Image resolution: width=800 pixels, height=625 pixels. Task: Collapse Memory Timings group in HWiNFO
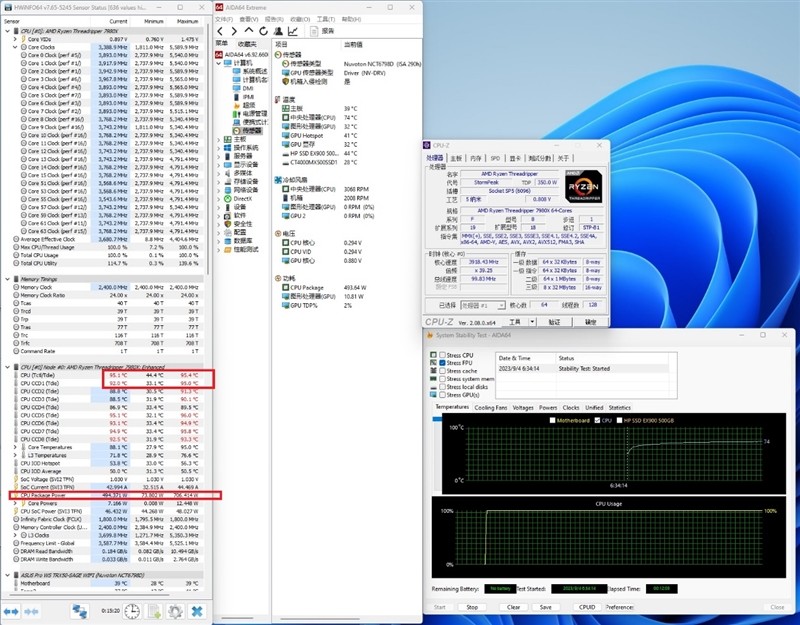pyautogui.click(x=8, y=279)
